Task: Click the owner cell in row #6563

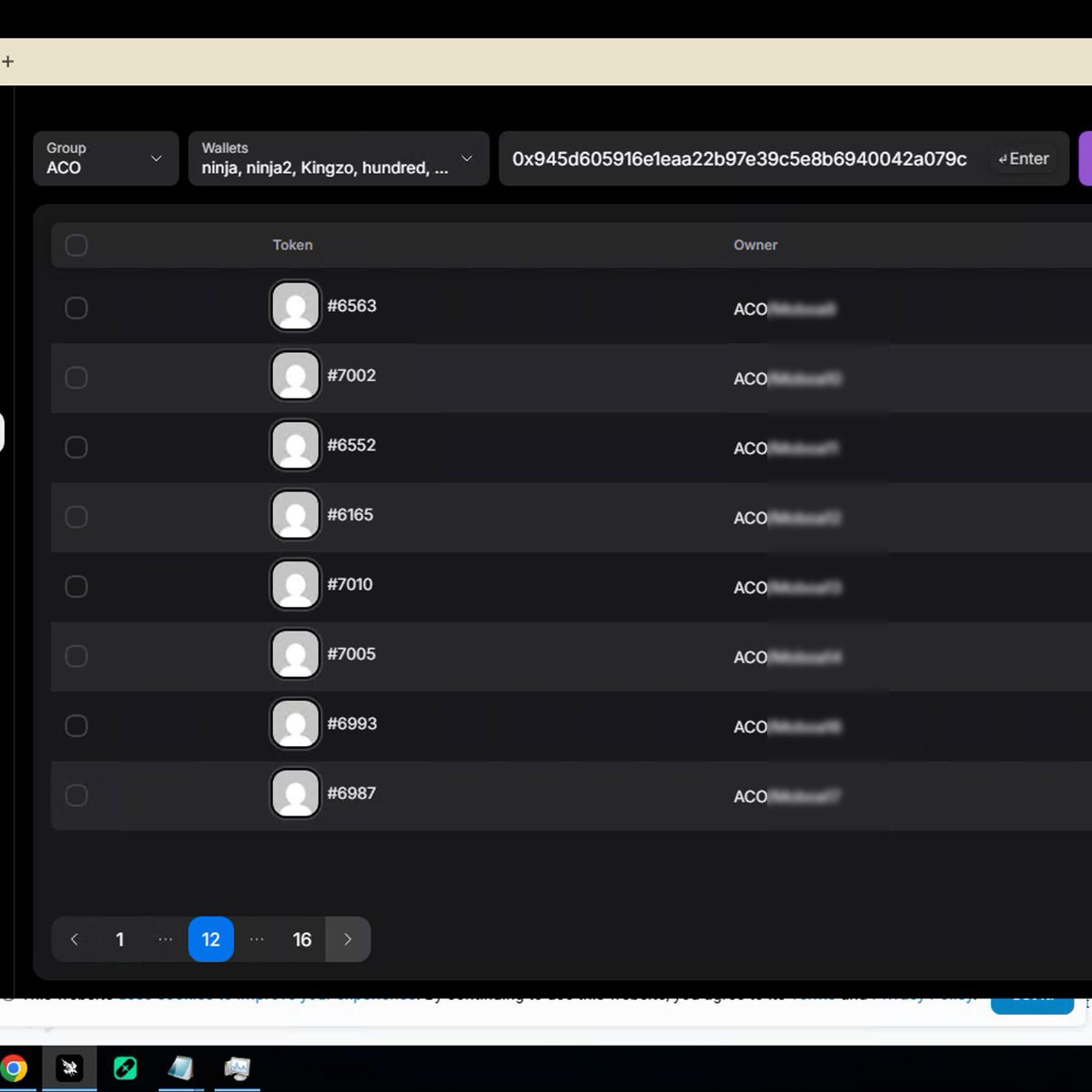Action: pos(784,309)
